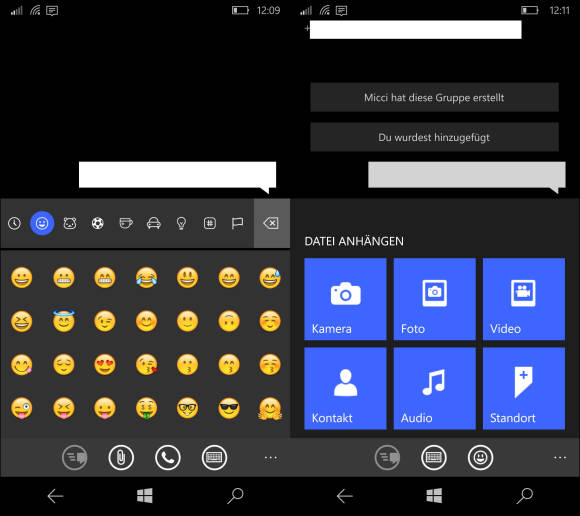Open the food and drink cup category
The width and height of the screenshot is (580, 516).
[126, 223]
